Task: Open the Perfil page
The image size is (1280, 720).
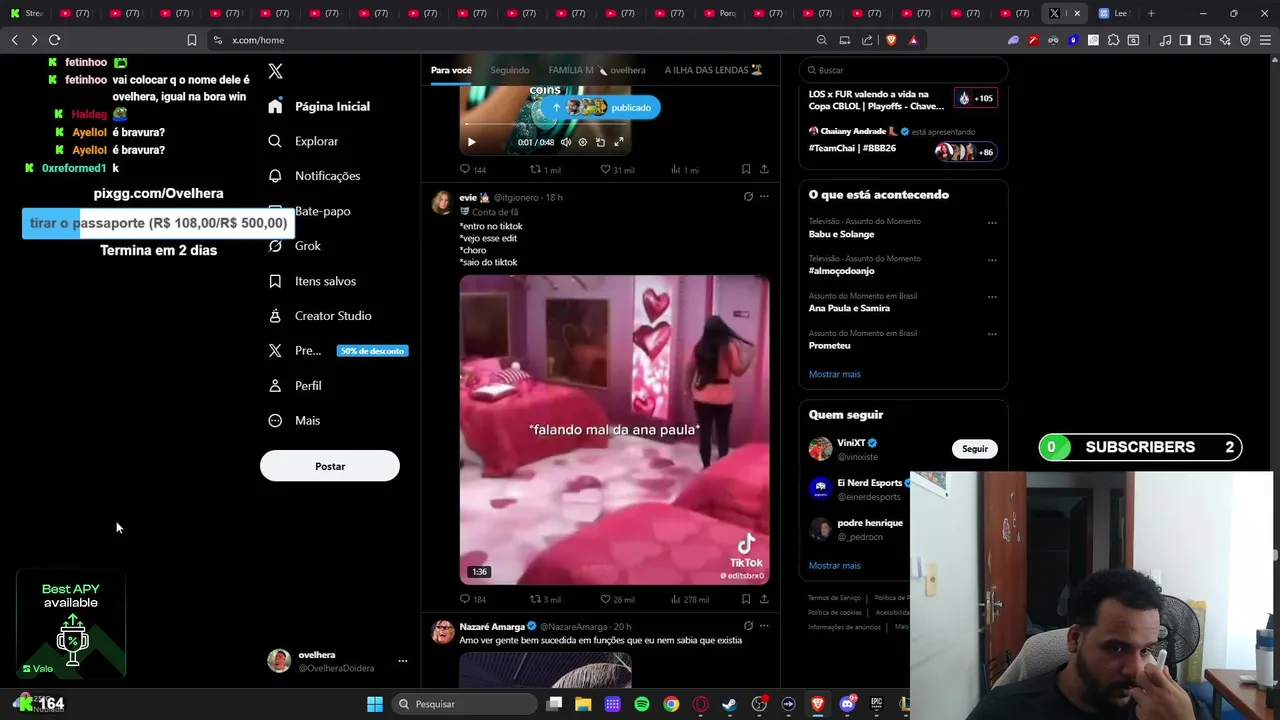Action: click(295, 386)
